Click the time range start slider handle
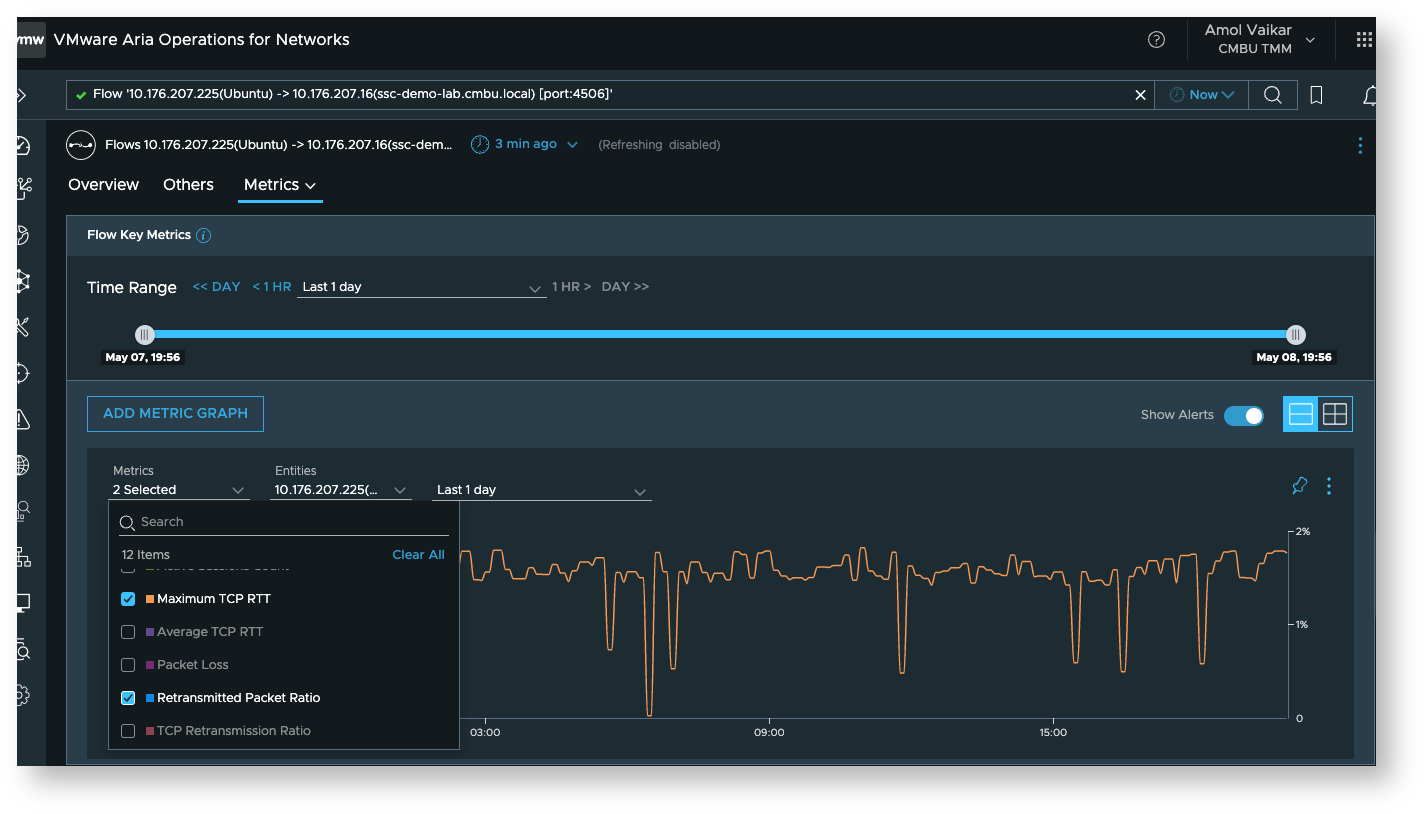1424x814 pixels. click(x=145, y=335)
